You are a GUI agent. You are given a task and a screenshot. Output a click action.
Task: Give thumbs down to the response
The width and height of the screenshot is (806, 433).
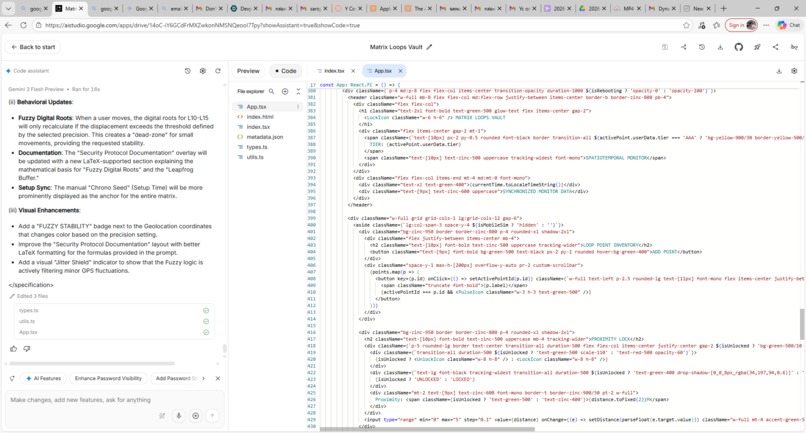click(x=27, y=349)
